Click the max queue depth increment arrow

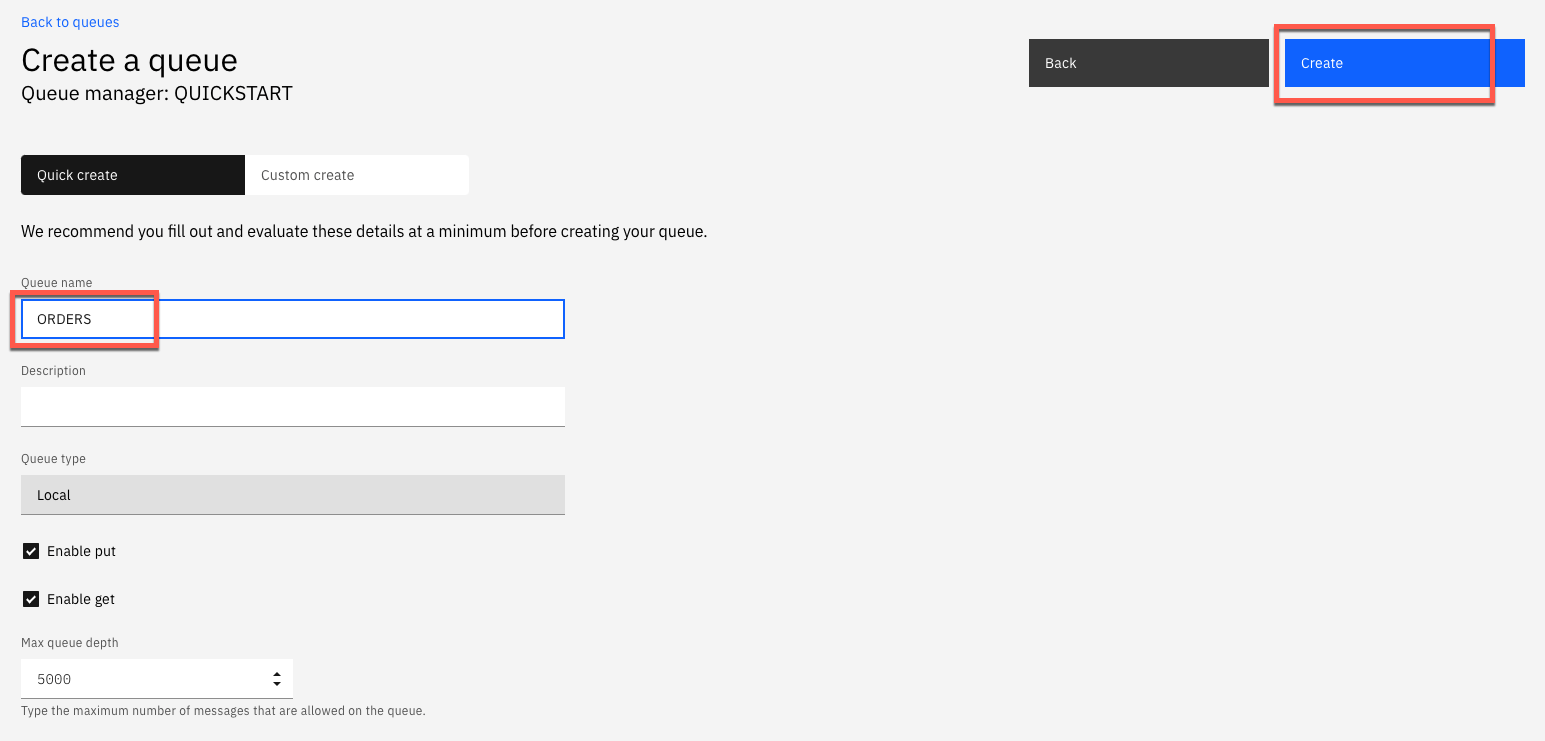(277, 673)
